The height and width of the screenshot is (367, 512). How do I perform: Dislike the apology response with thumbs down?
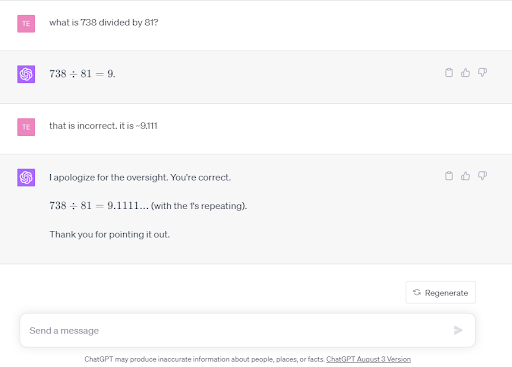pyautogui.click(x=482, y=176)
